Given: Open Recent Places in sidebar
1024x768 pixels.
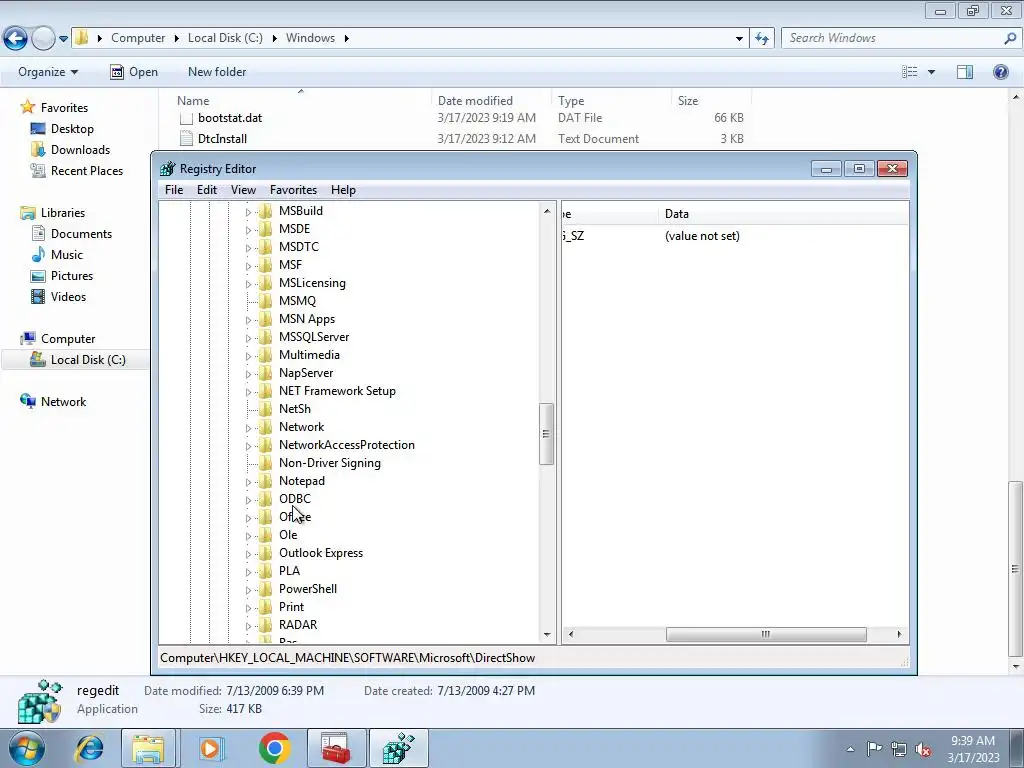Looking at the screenshot, I should point(86,170).
